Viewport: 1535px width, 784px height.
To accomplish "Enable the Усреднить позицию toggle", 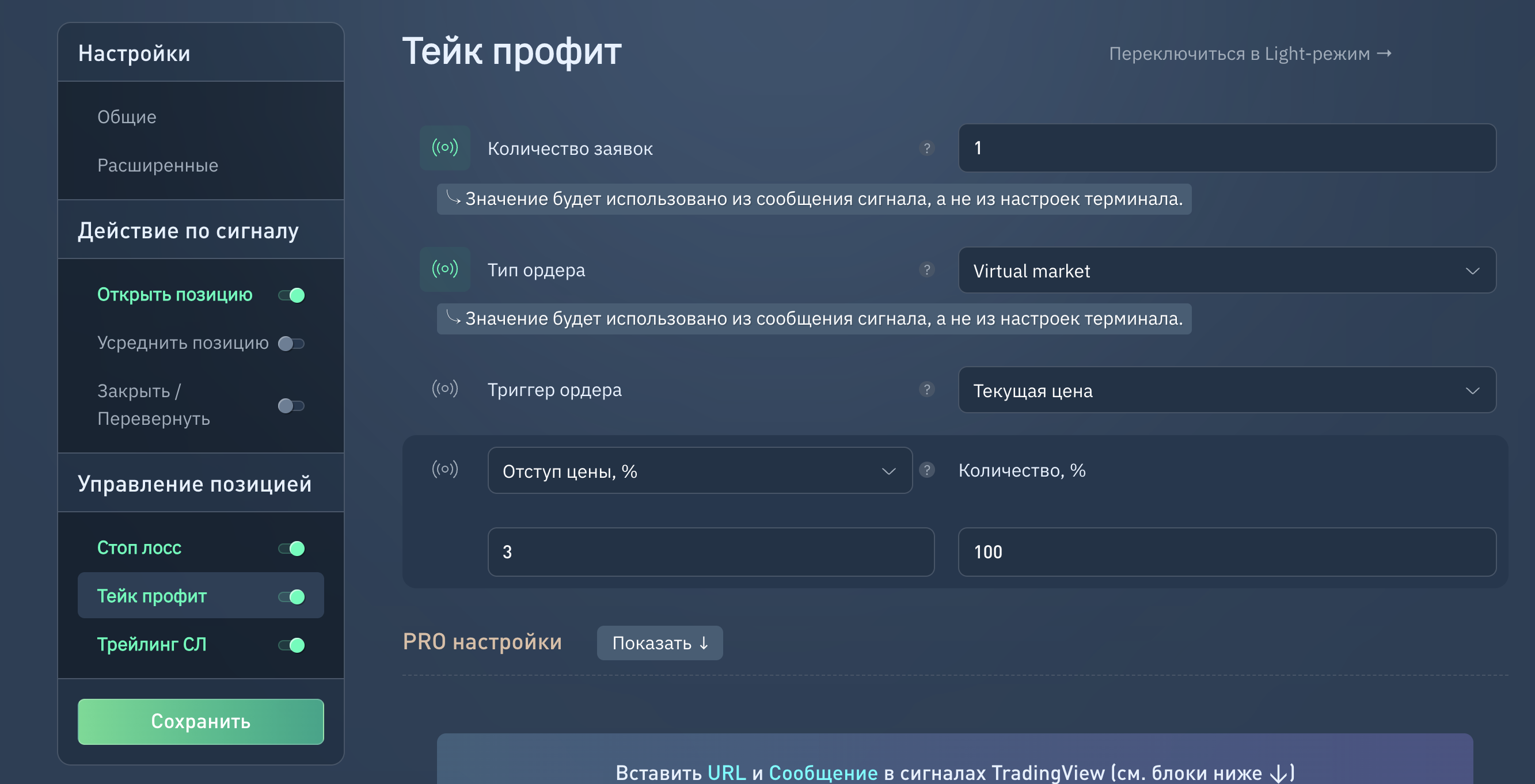I will [291, 344].
